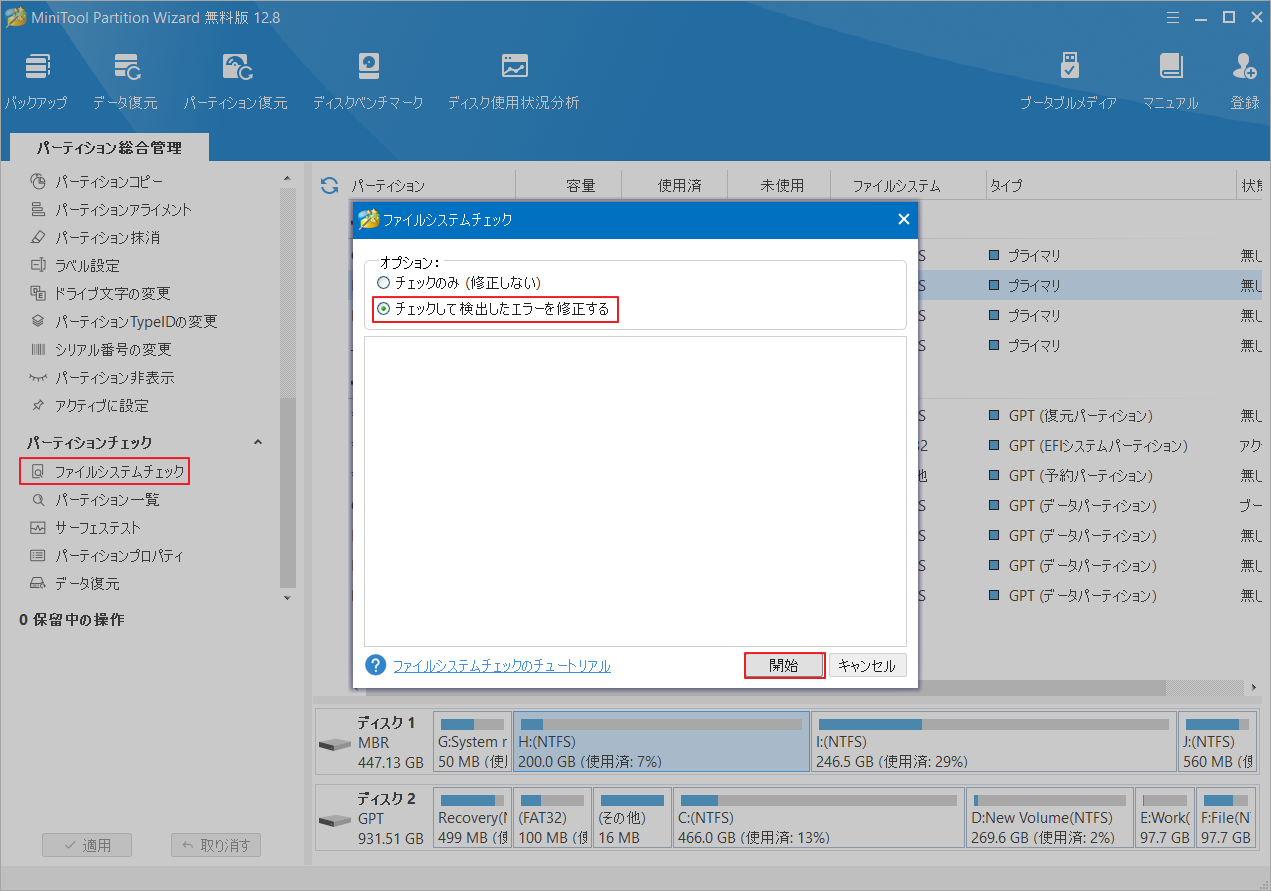Image resolution: width=1271 pixels, height=891 pixels.
Task: Click the 取り消す button
Action: click(x=216, y=845)
